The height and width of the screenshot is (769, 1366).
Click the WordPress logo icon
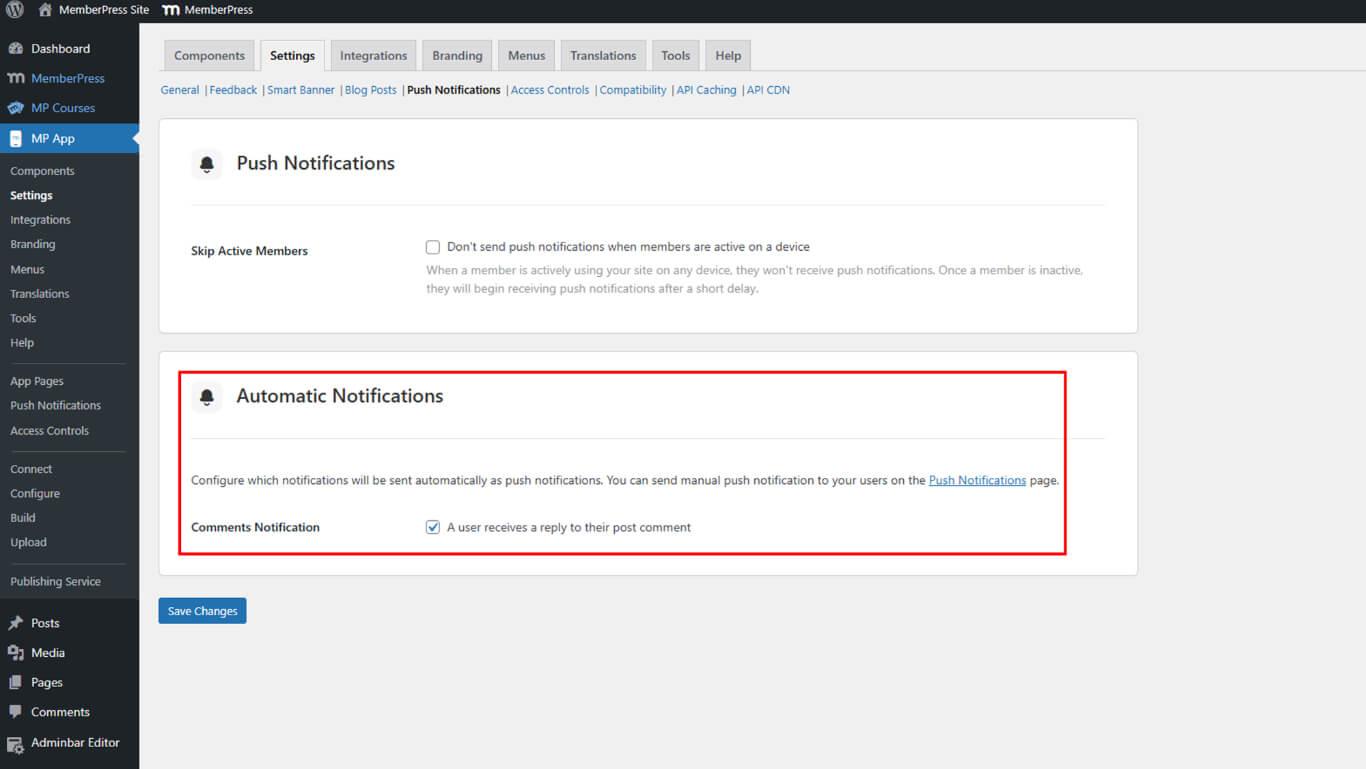click(x=14, y=10)
